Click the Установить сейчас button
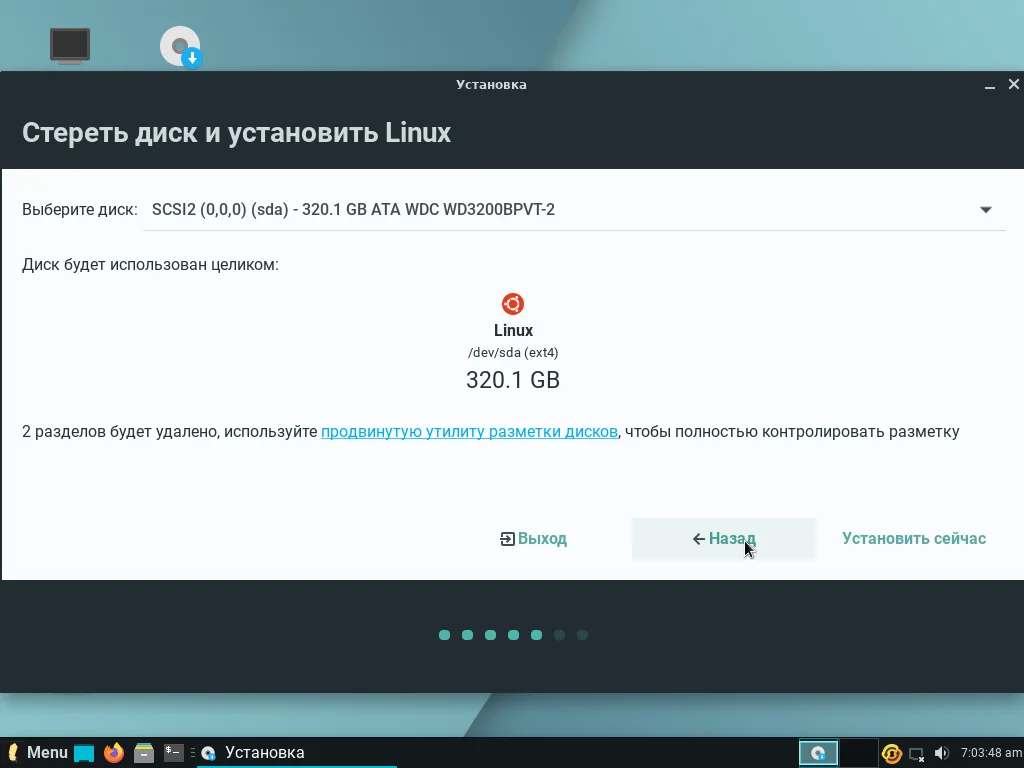Viewport: 1024px width, 768px height. tap(913, 538)
